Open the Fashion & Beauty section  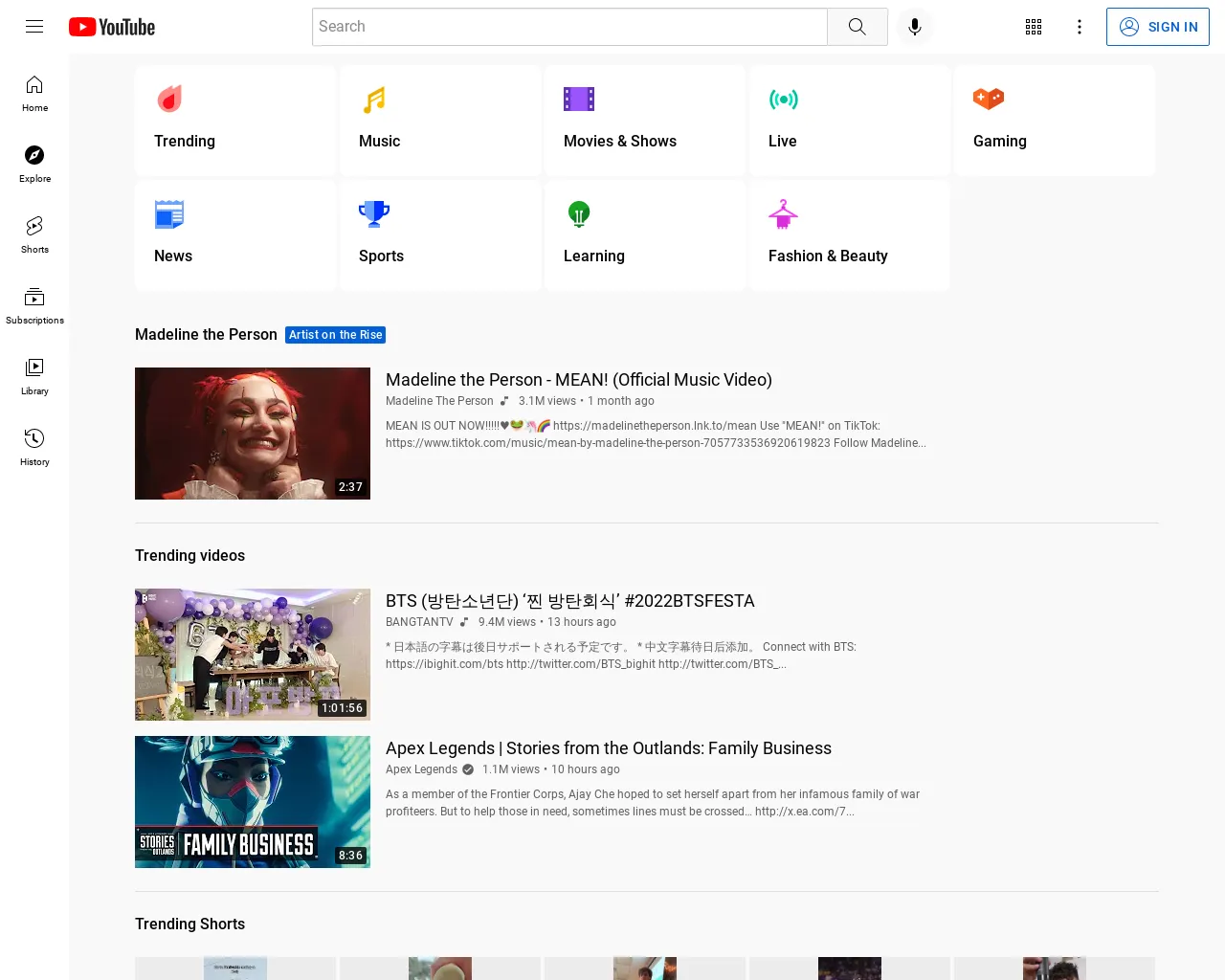[x=849, y=235]
